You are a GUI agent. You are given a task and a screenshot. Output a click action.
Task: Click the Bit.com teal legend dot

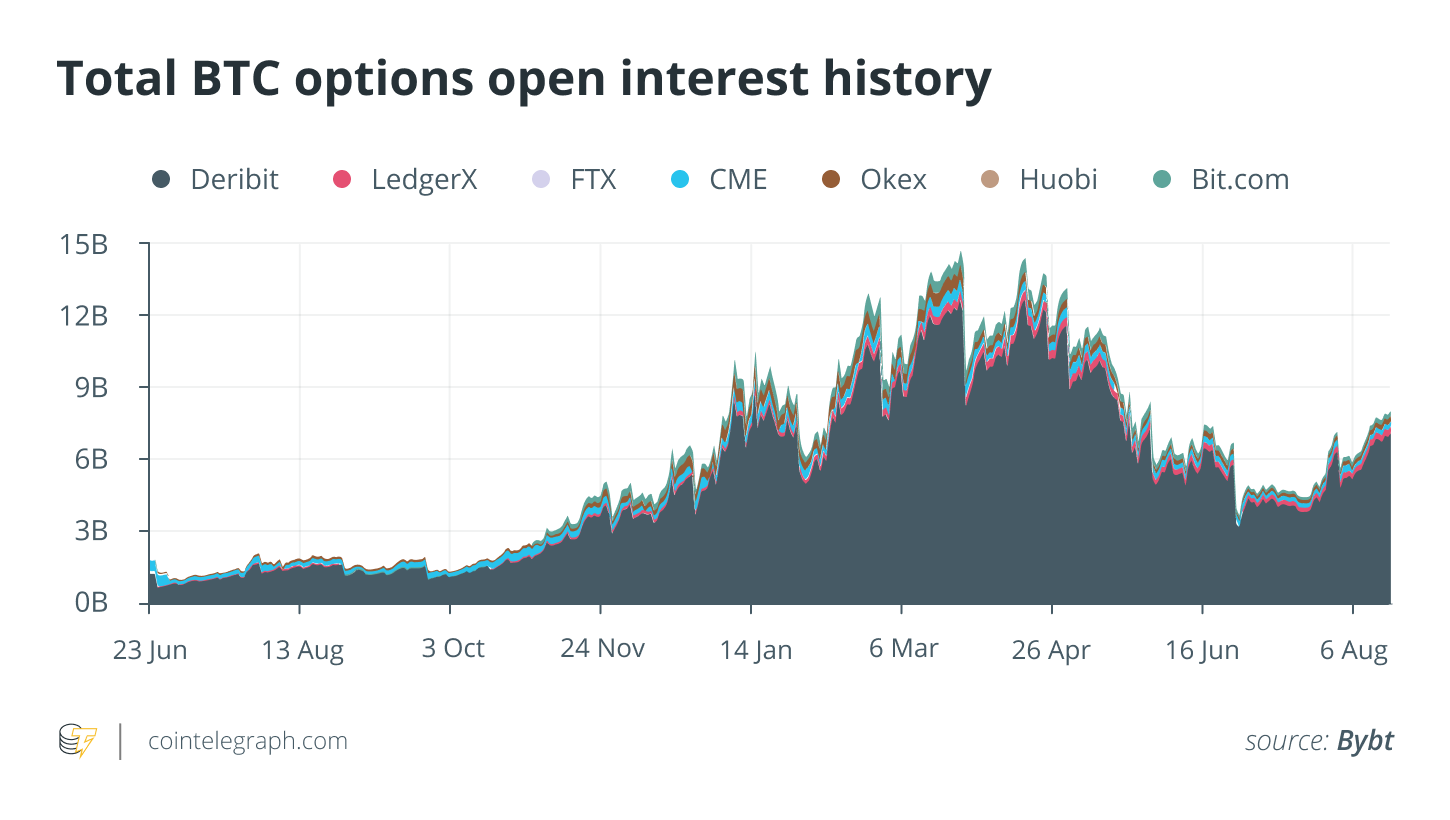click(1162, 180)
